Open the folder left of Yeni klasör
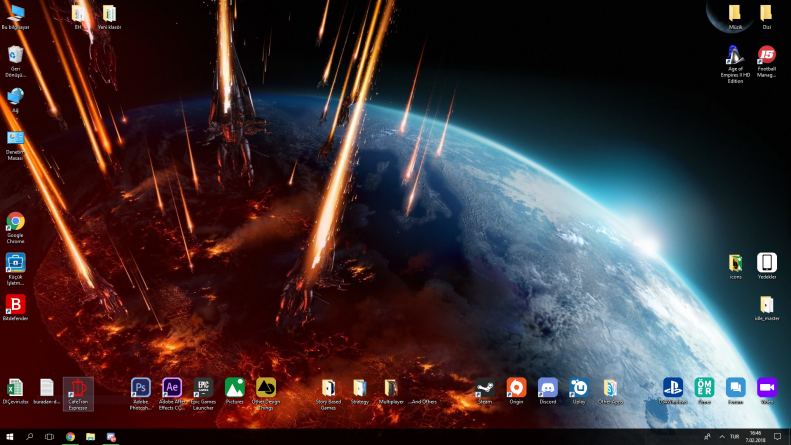The width and height of the screenshot is (791, 445). coord(78,17)
